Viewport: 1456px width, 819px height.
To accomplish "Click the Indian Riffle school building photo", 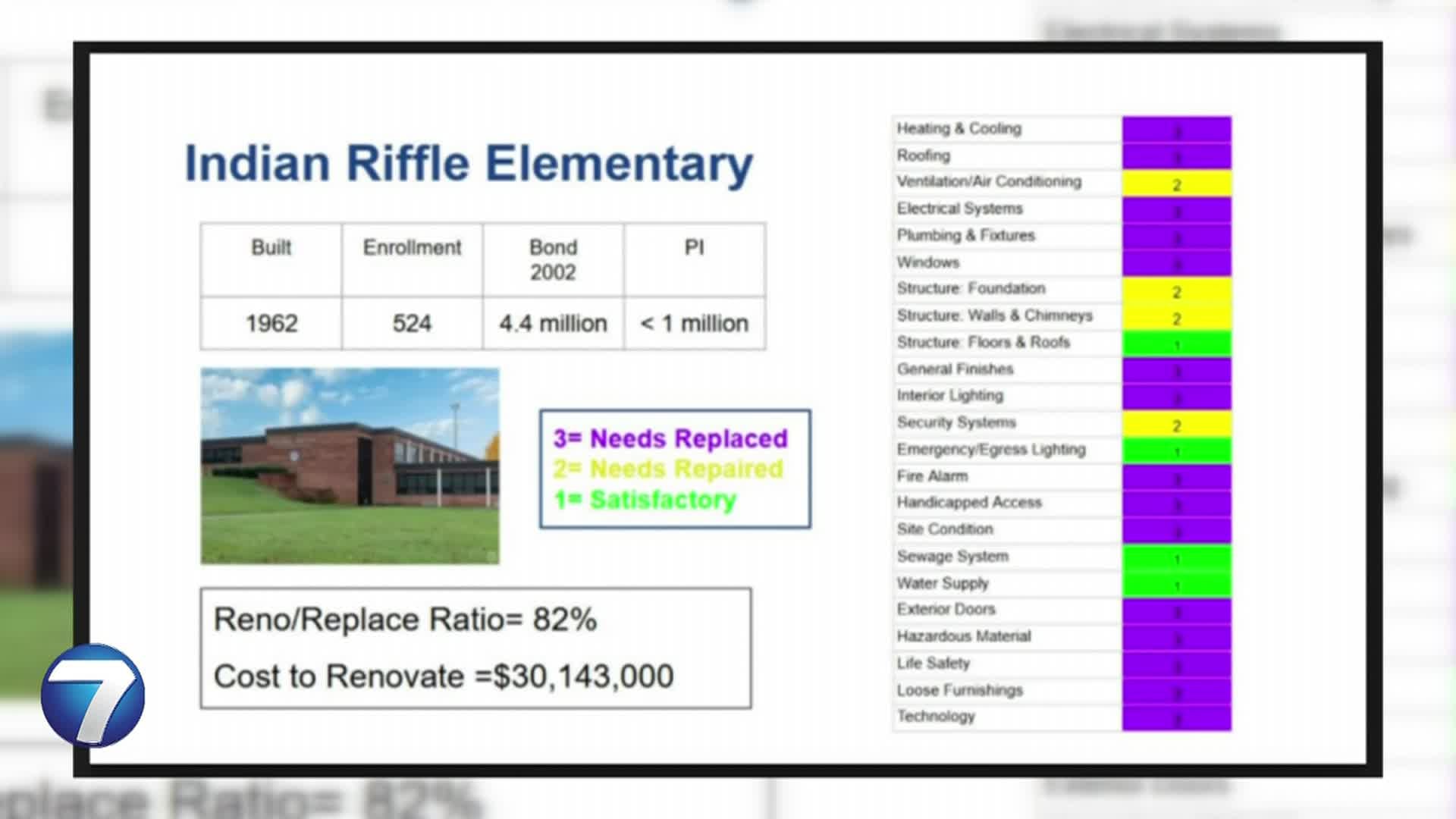I will tap(350, 466).
